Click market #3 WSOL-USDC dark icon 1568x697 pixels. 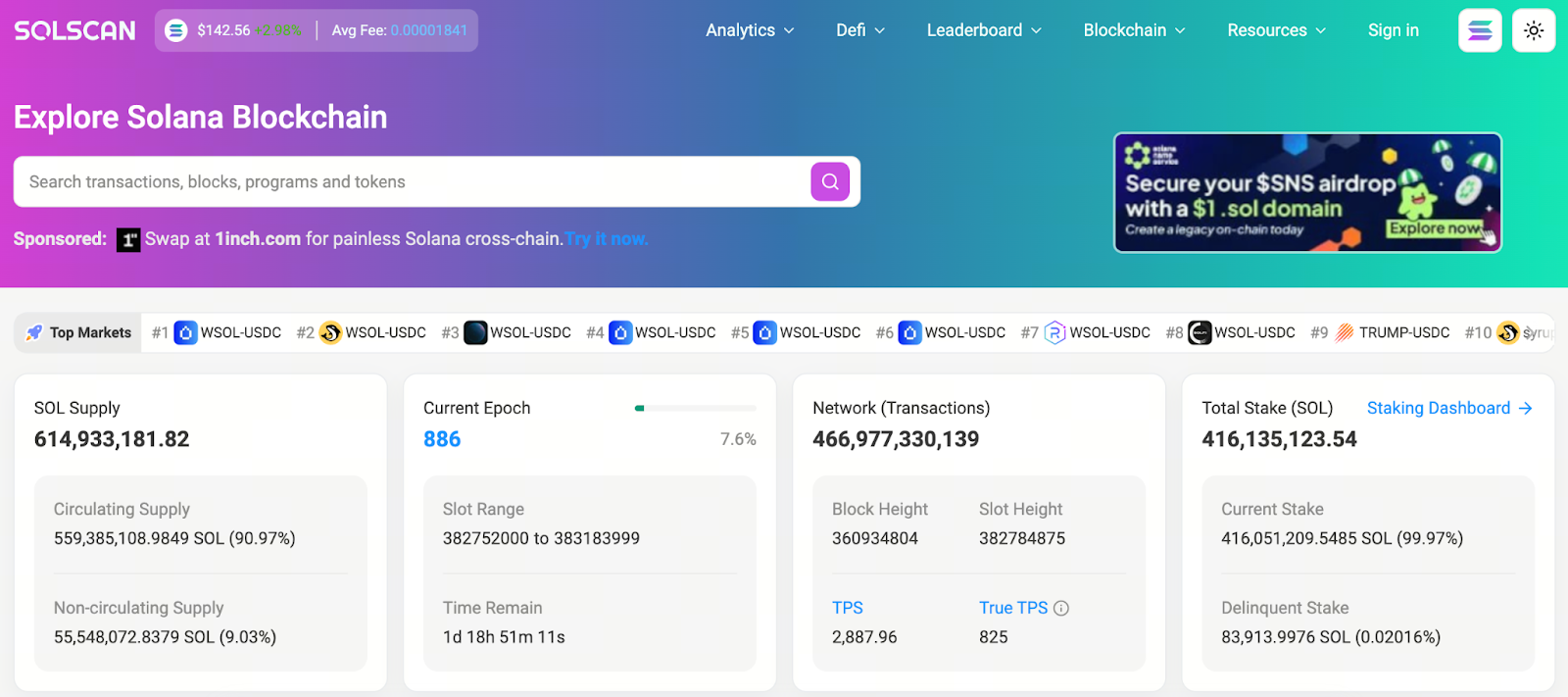475,332
